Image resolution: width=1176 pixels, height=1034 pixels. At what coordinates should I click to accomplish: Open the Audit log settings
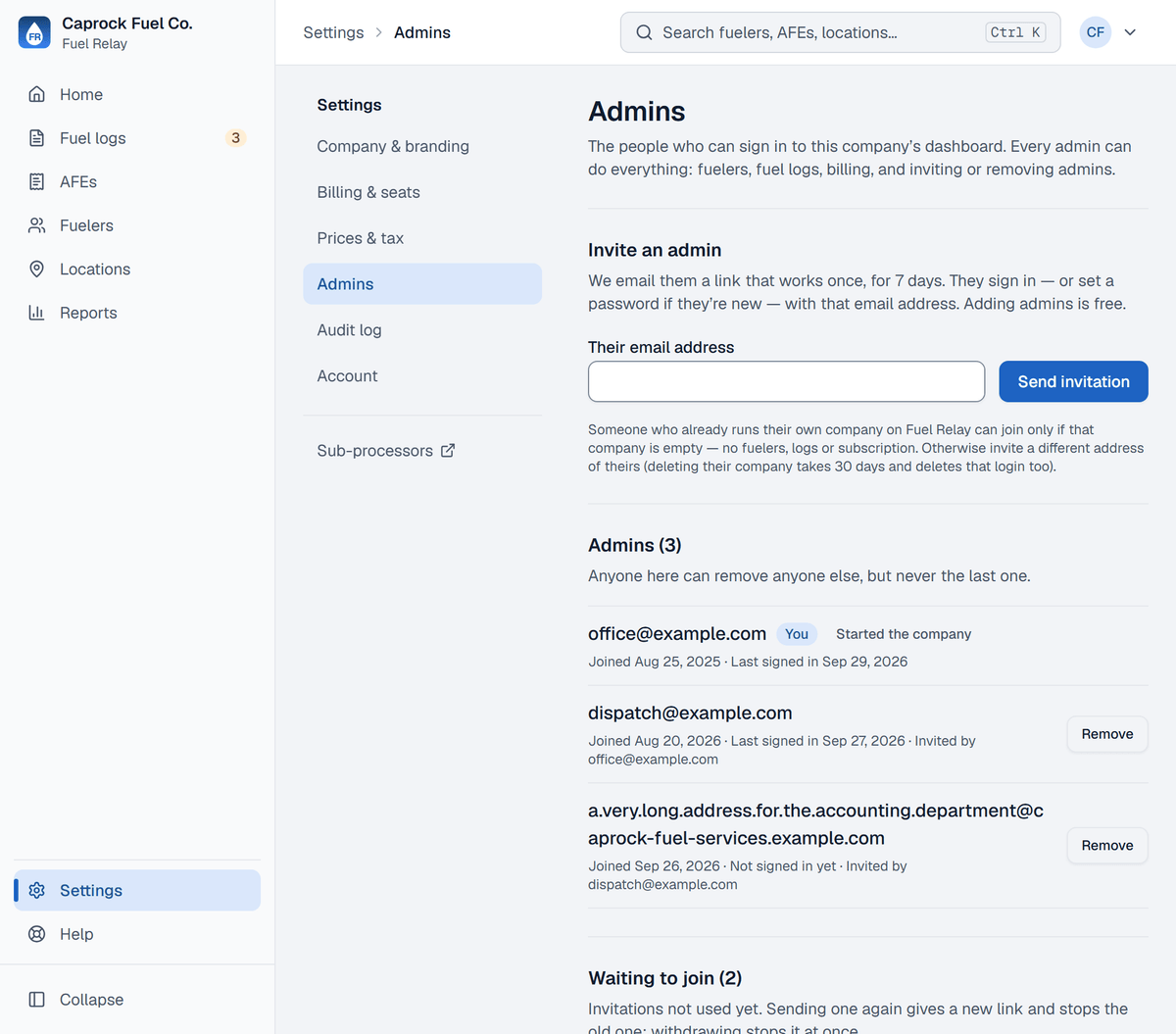[422, 330]
